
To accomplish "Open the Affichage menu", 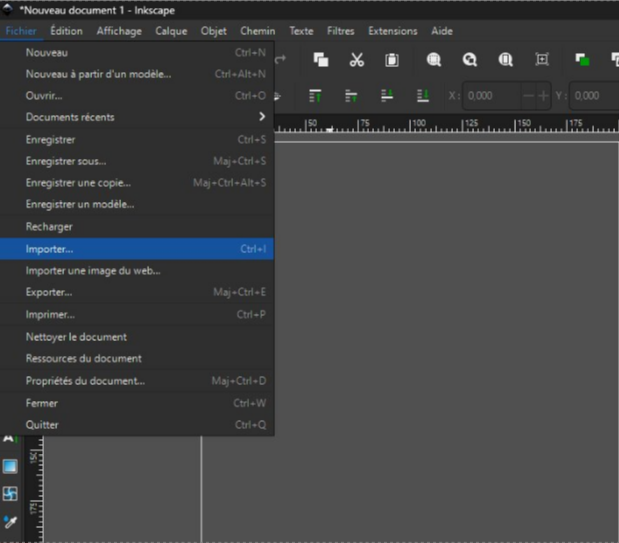I will point(119,31).
